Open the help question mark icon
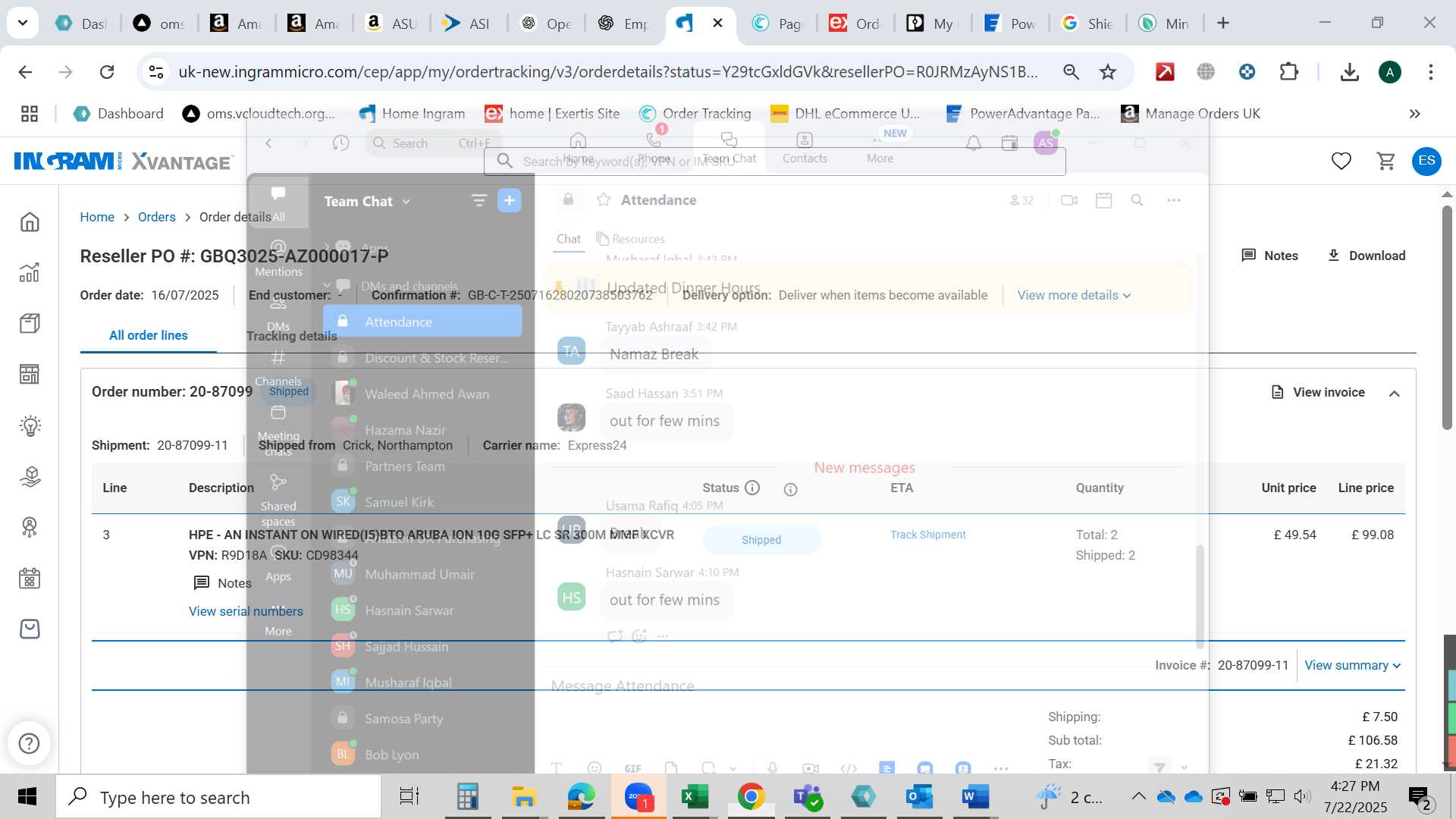 (29, 743)
